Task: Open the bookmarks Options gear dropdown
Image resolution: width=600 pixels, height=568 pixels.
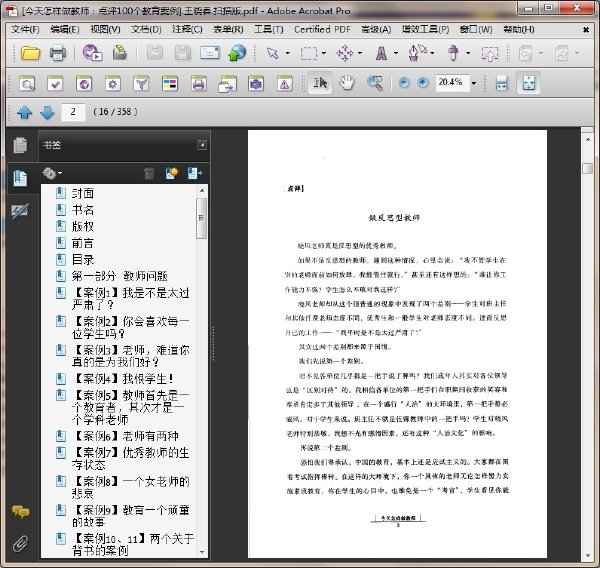Action: [52, 173]
